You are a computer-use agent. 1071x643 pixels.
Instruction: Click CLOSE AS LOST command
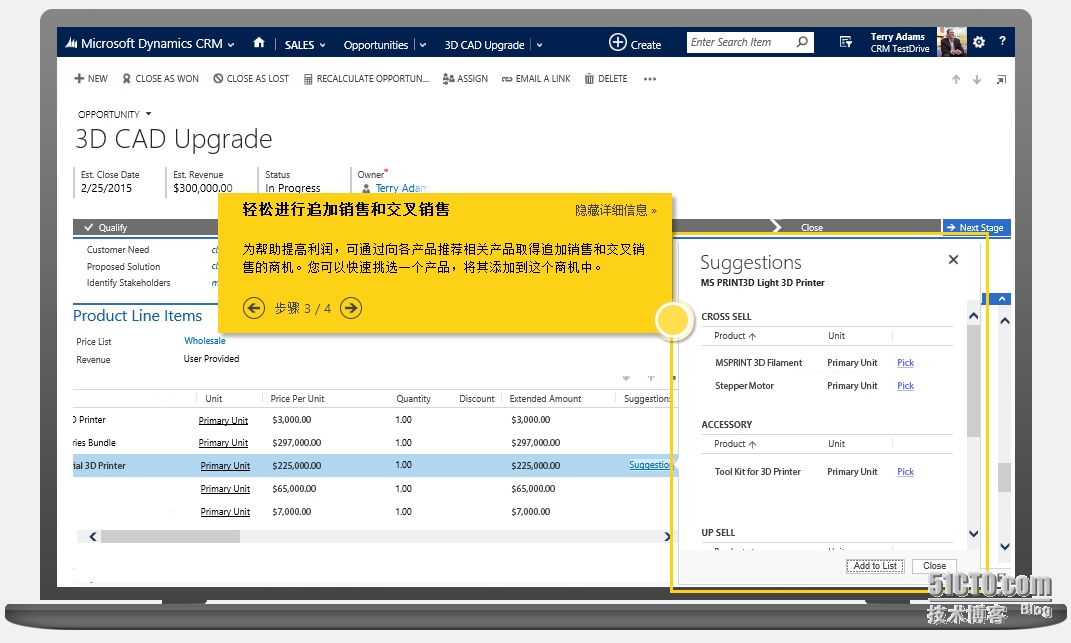click(251, 79)
